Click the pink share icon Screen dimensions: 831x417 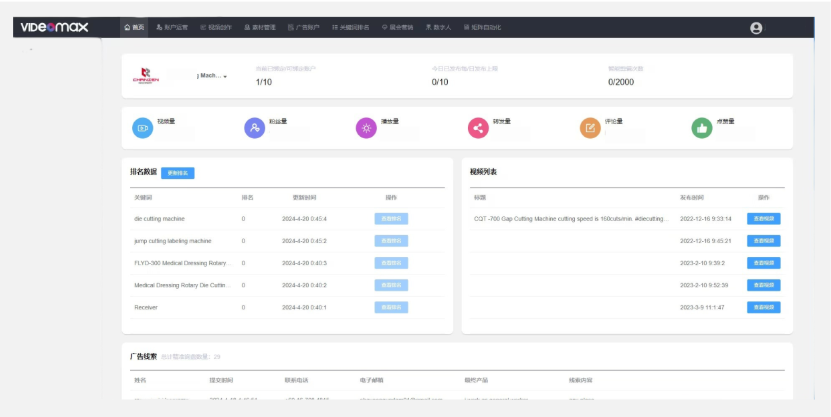pos(477,128)
